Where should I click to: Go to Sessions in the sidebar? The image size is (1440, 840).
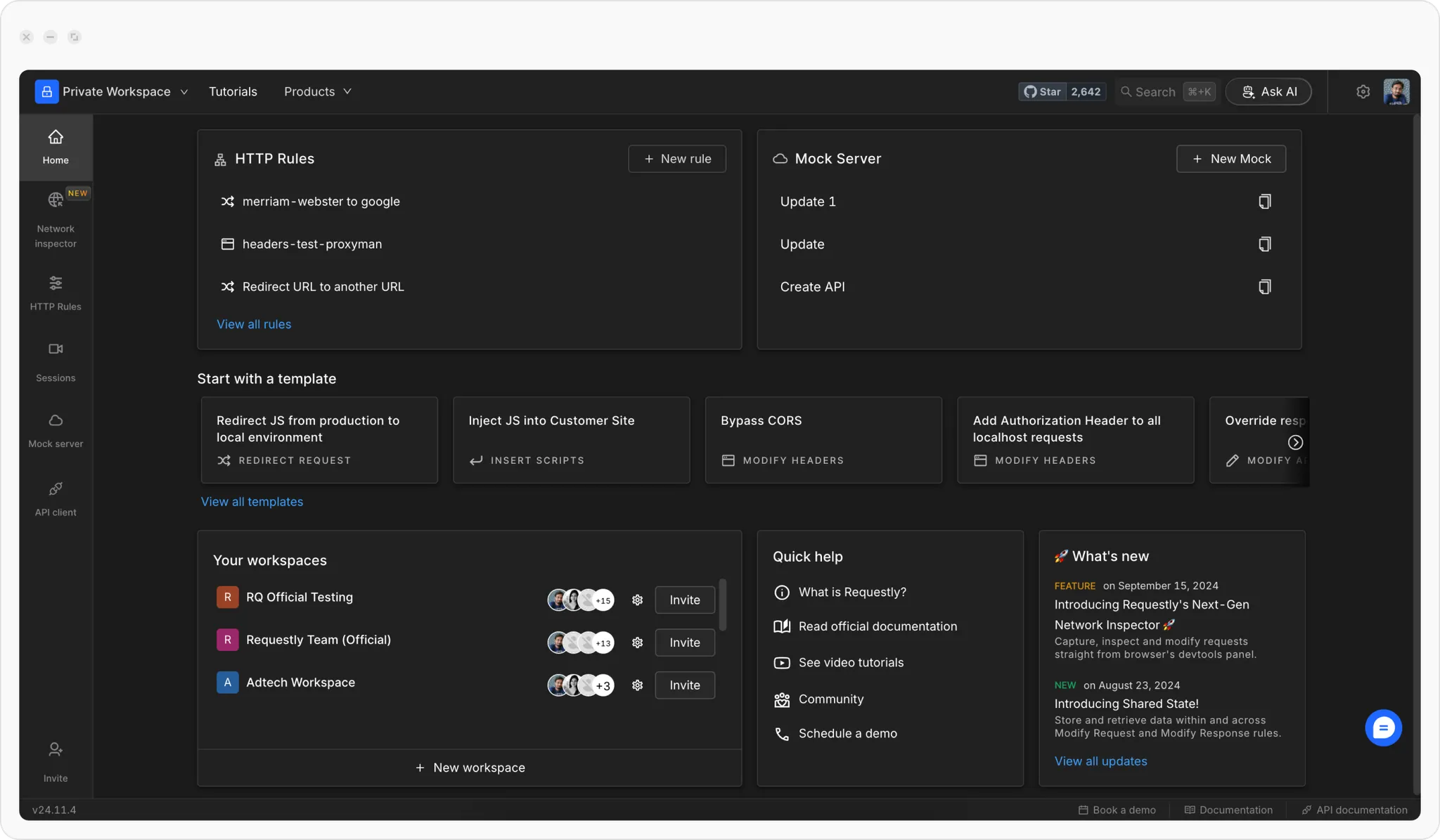click(x=56, y=362)
